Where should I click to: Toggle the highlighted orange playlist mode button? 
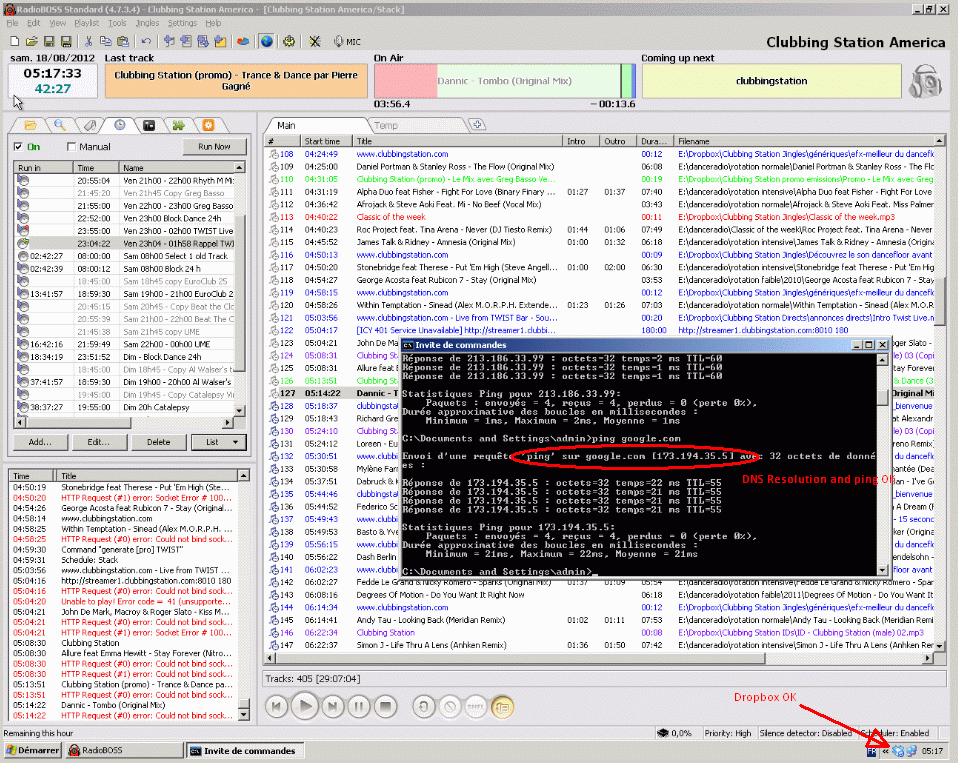coord(502,707)
